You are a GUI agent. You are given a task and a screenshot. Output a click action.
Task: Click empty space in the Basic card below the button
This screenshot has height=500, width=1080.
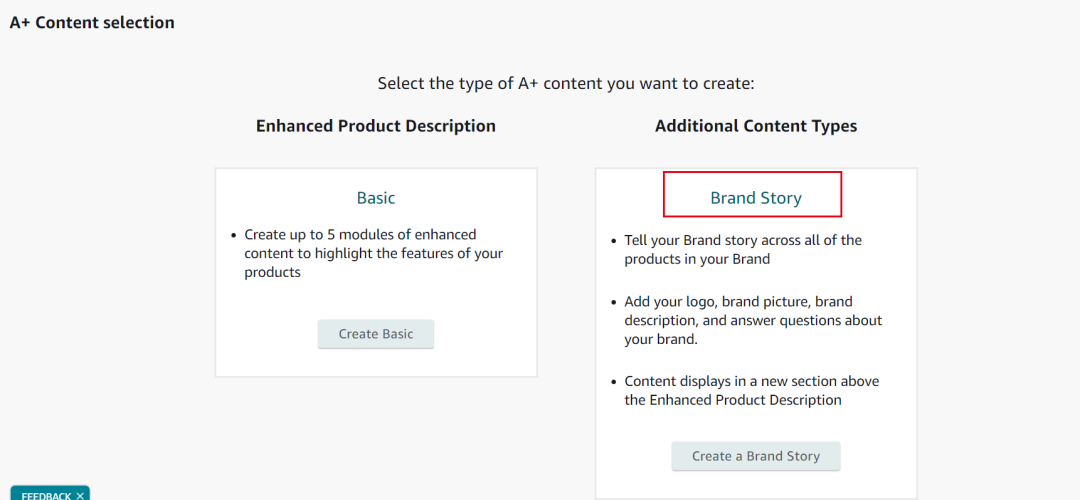(376, 363)
